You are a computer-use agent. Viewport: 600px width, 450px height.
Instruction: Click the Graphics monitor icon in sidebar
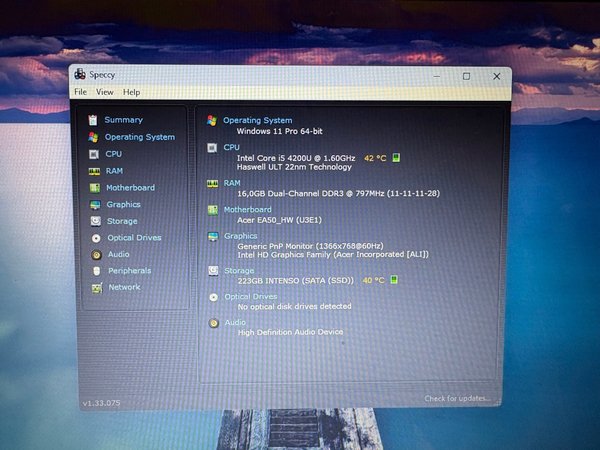[94, 204]
